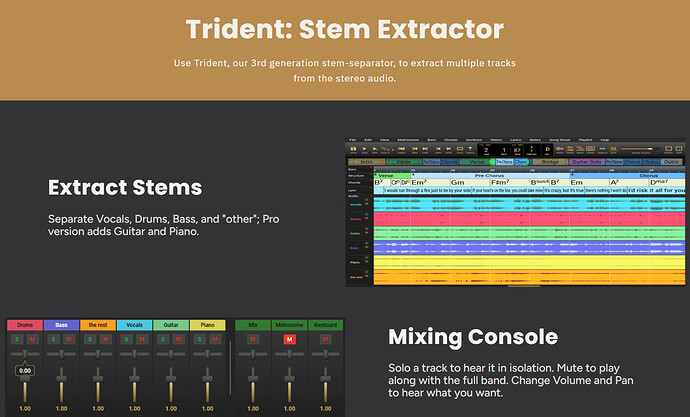Click the Em7 chord cell
The image size is (690, 417).
pyautogui.click(x=431, y=182)
